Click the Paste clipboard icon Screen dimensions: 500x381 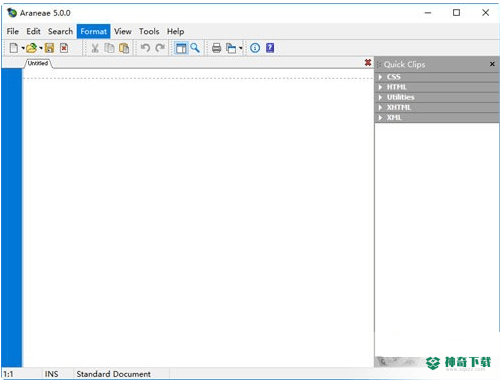coord(124,48)
